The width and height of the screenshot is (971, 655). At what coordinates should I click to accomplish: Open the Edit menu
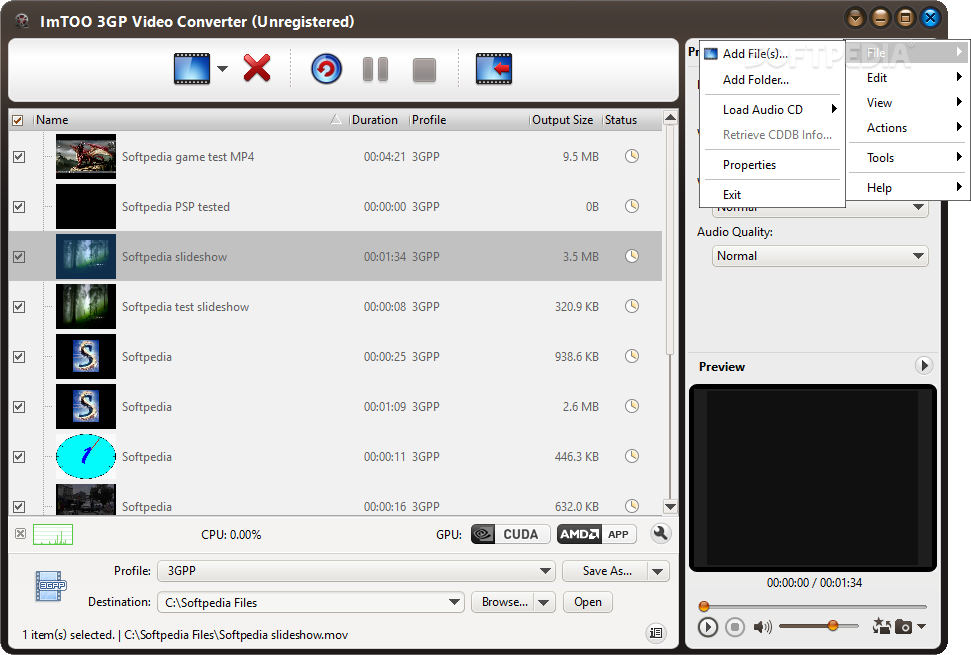coord(910,77)
